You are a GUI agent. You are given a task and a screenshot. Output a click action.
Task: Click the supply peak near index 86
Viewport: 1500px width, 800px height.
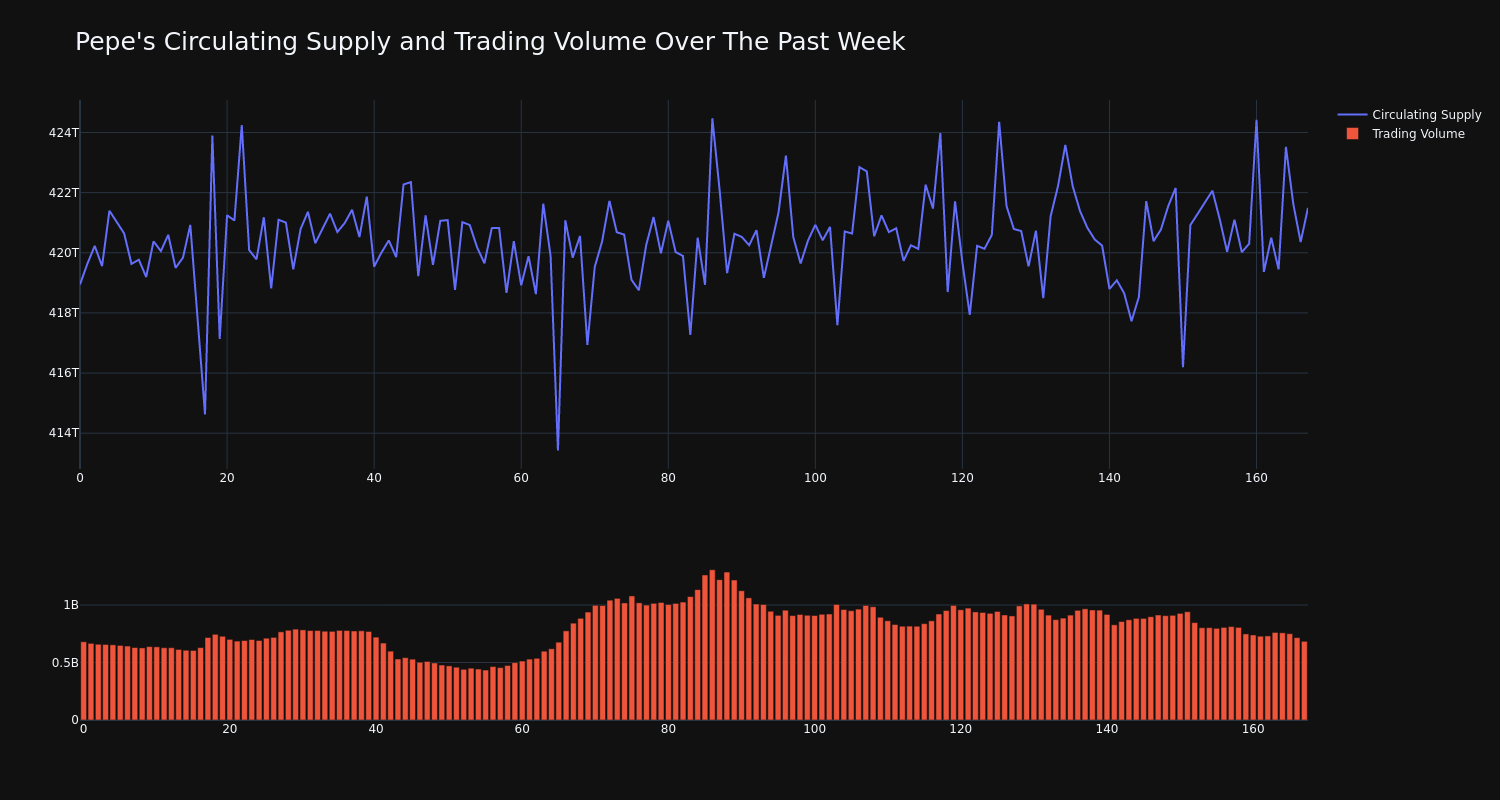[712, 119]
